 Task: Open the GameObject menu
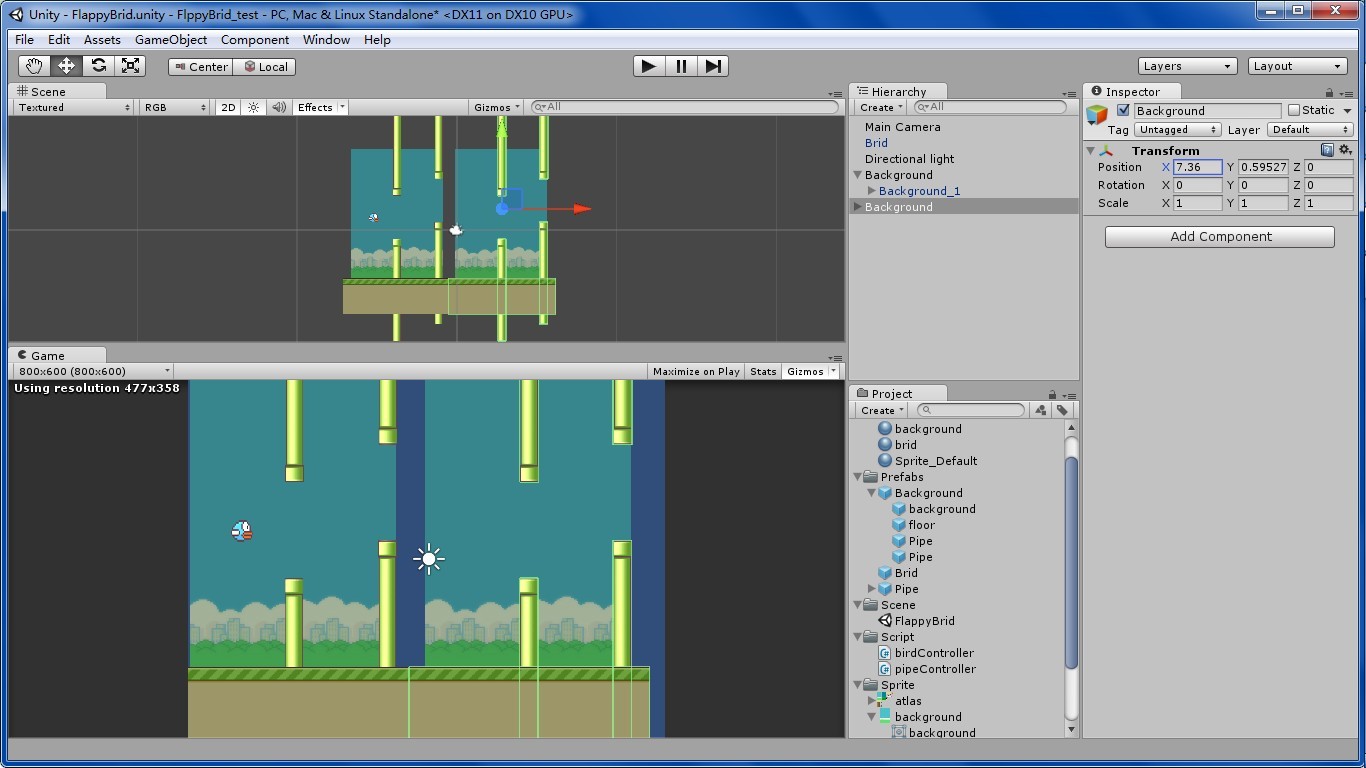click(173, 39)
